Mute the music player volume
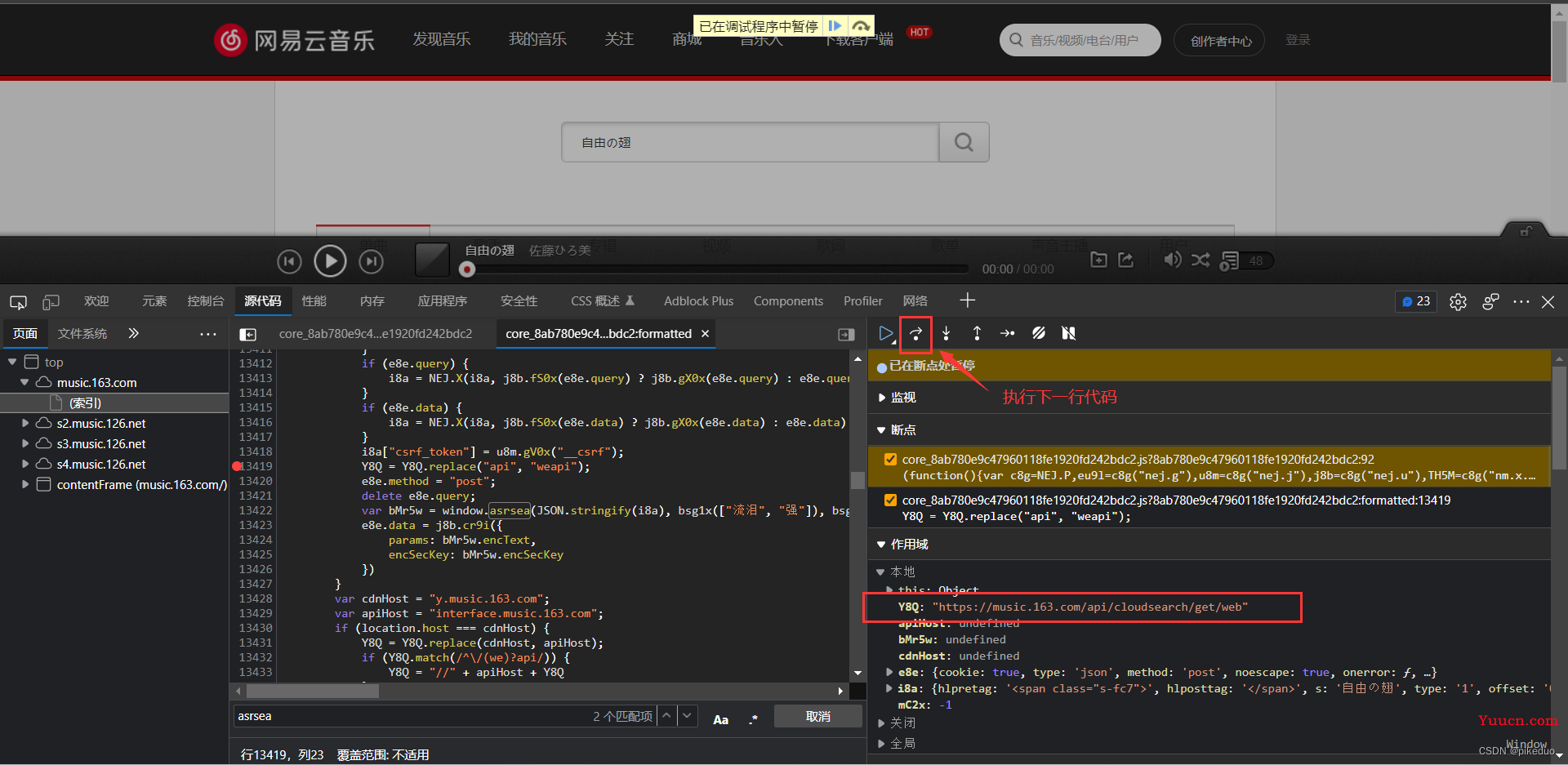 pyautogui.click(x=1172, y=260)
